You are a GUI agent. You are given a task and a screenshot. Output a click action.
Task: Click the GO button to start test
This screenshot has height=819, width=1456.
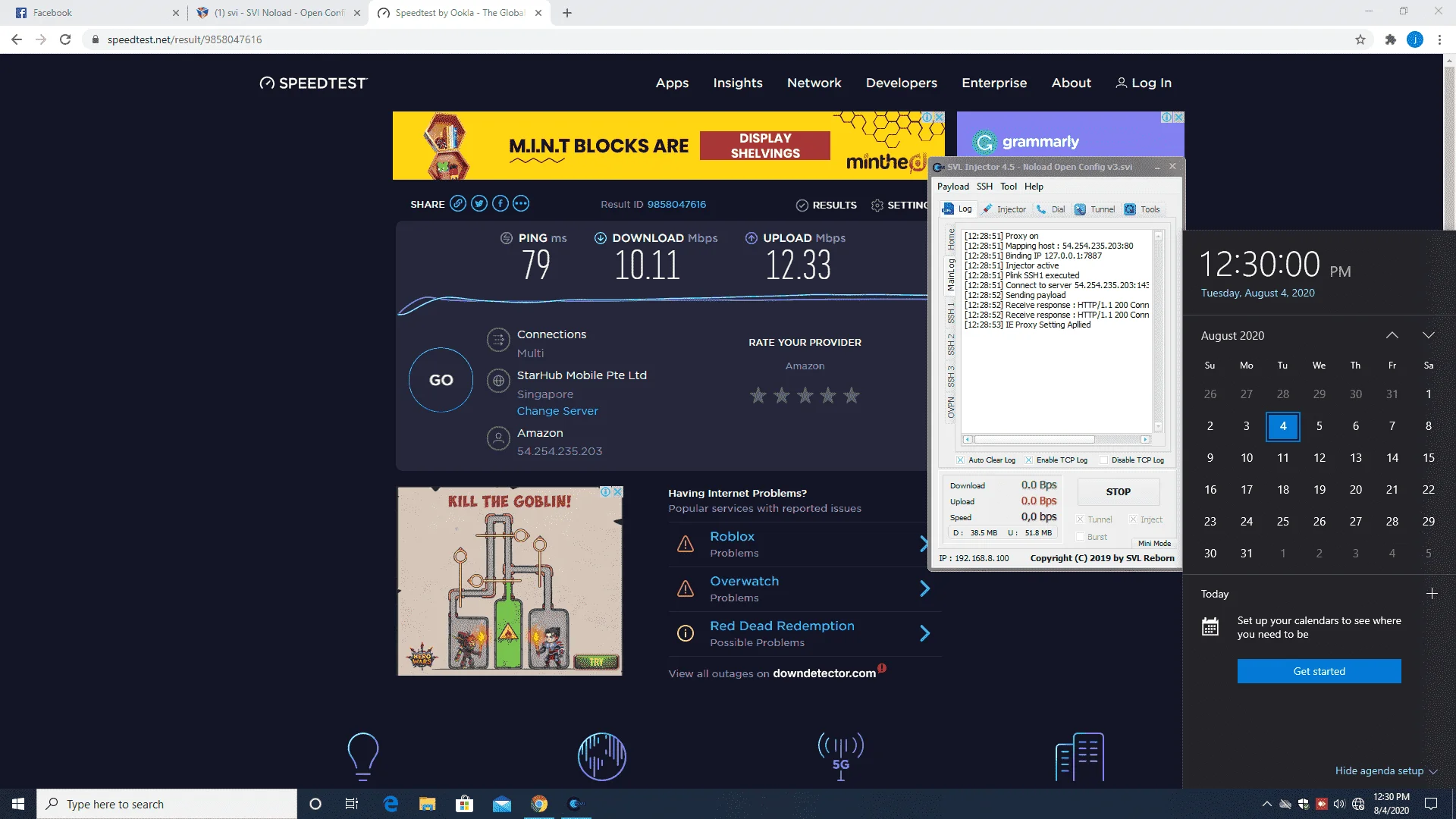pos(441,380)
